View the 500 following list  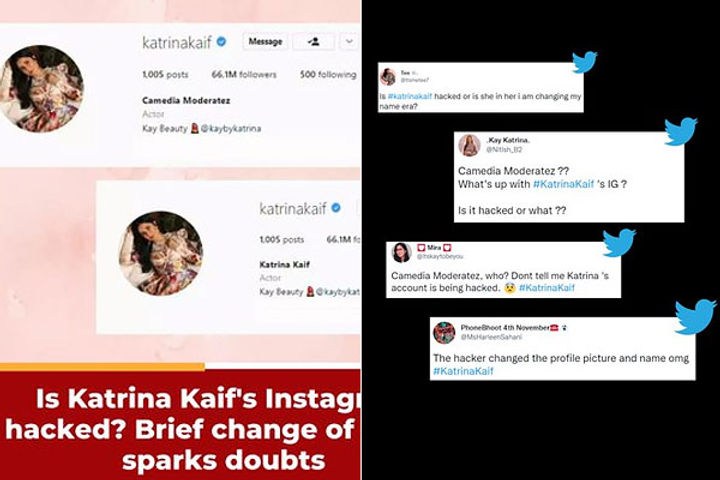(328, 74)
